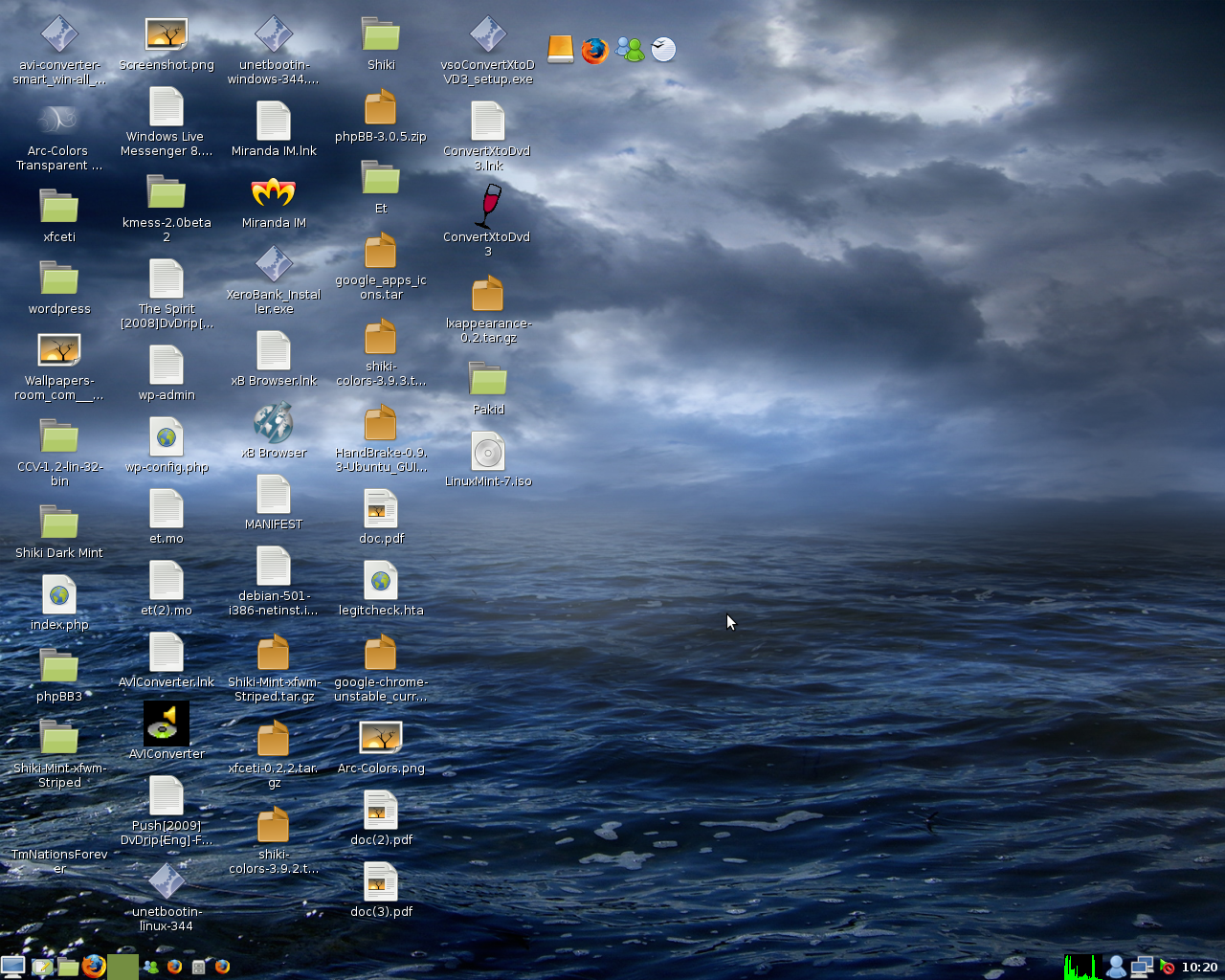Open the text editor launcher in the taskbar
The width and height of the screenshot is (1225, 980).
(41, 967)
